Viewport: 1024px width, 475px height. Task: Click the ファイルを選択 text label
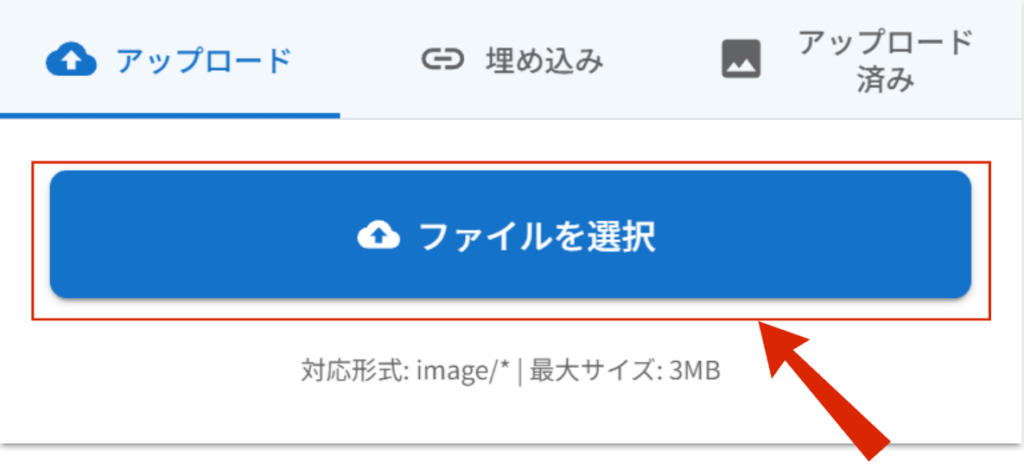click(x=537, y=236)
